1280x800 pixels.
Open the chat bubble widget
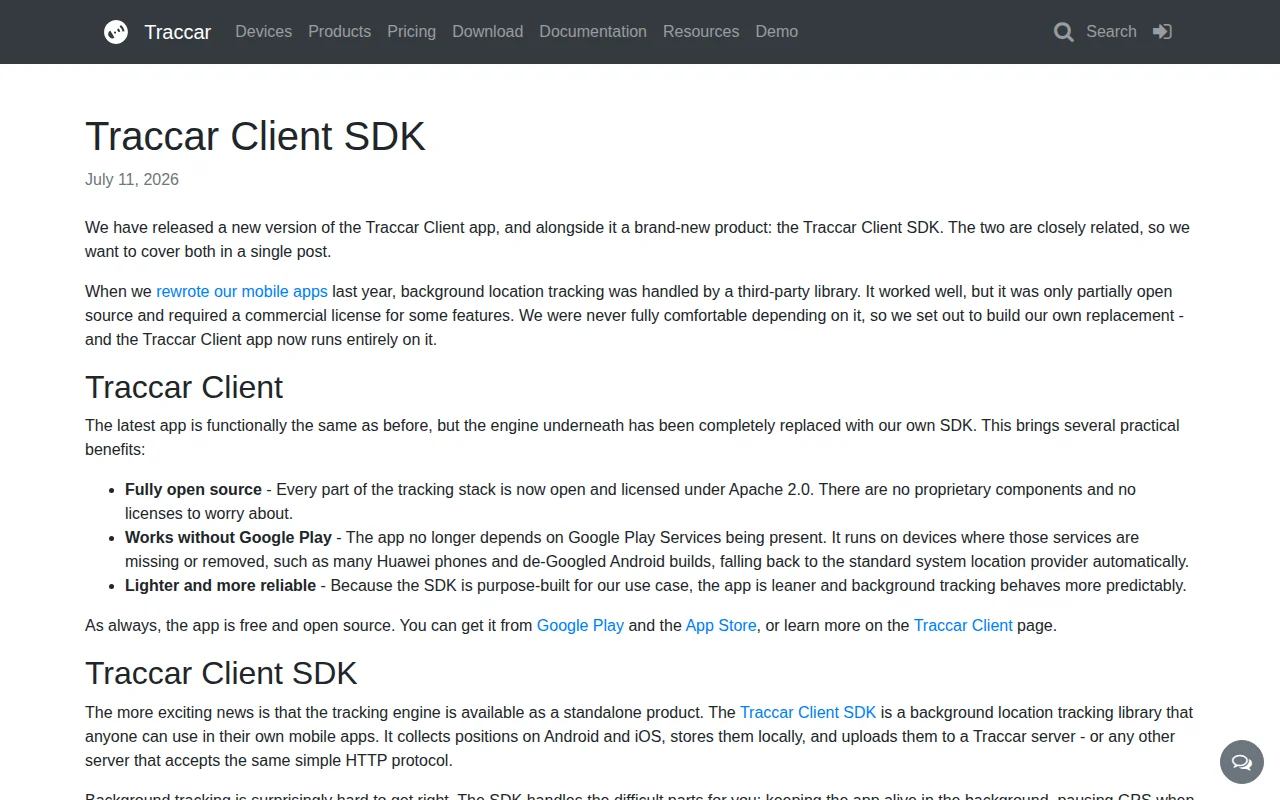1242,762
